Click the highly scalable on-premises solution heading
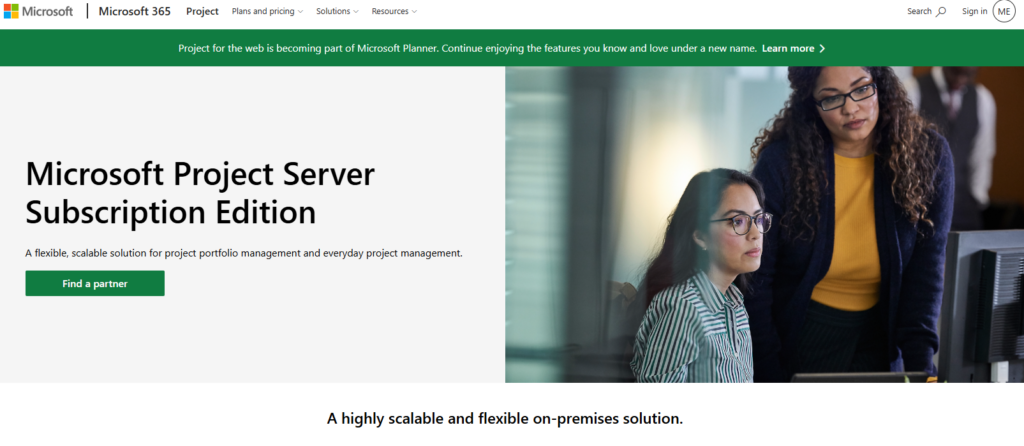The height and width of the screenshot is (446, 1024). click(x=505, y=419)
